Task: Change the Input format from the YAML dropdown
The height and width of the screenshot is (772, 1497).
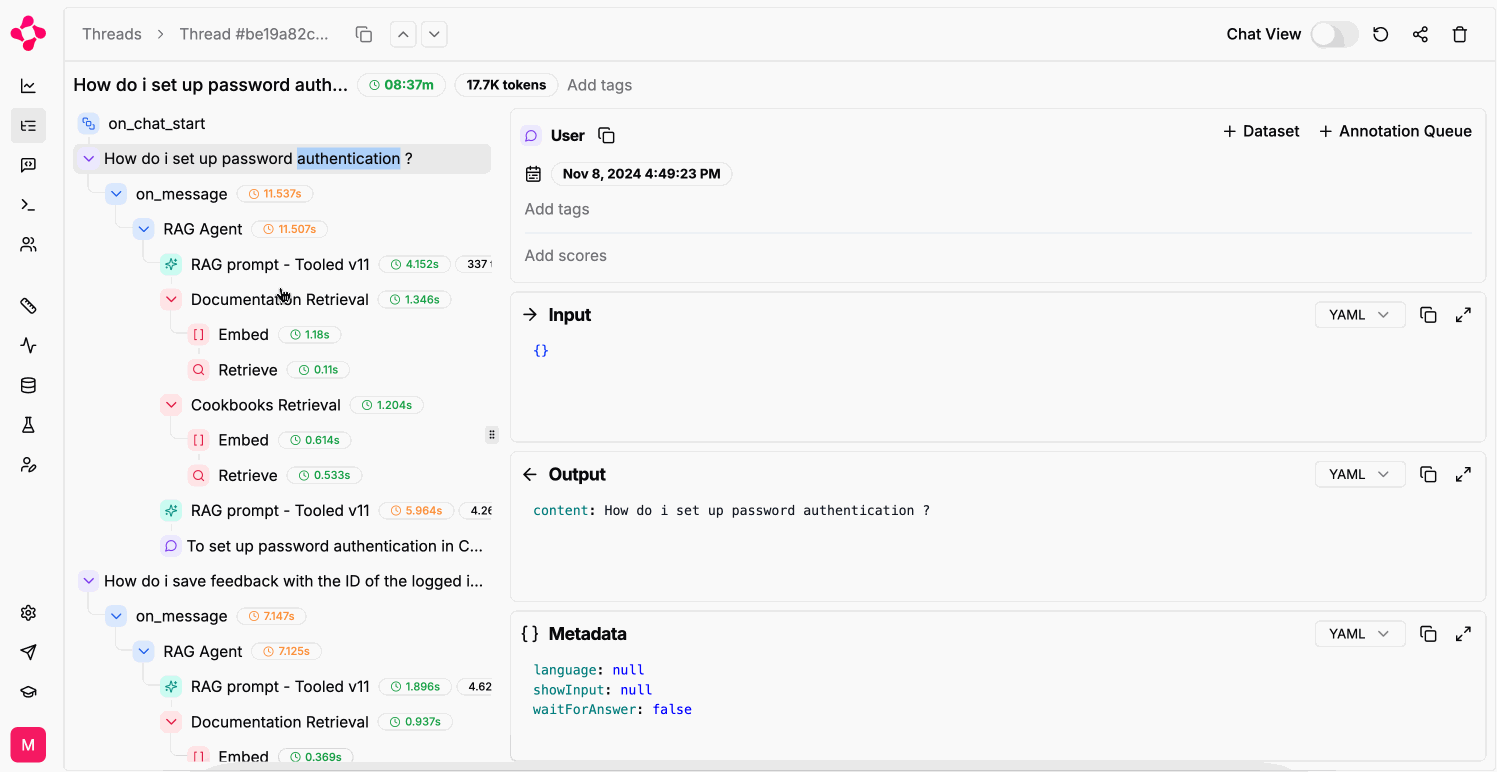Action: 1359,314
